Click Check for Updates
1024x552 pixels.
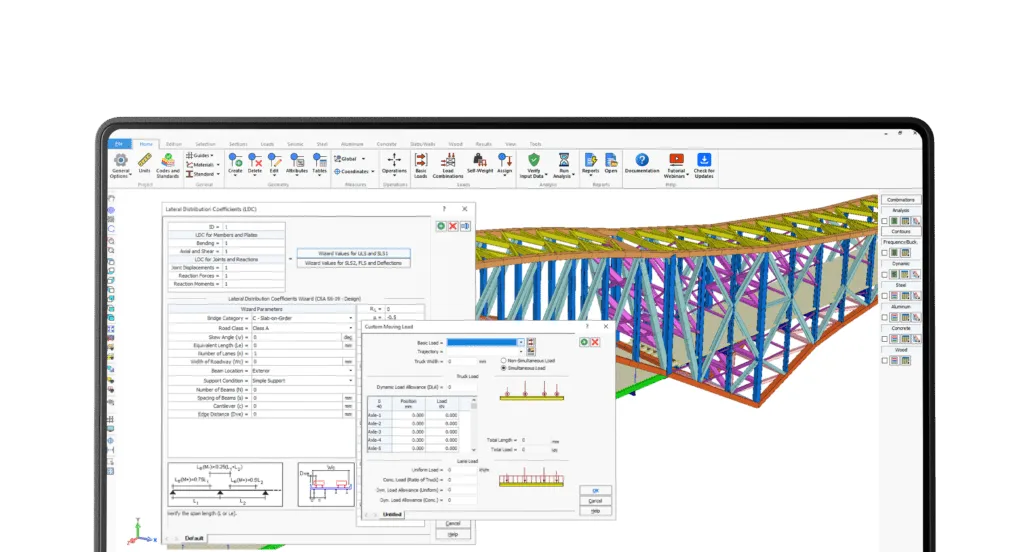704,165
